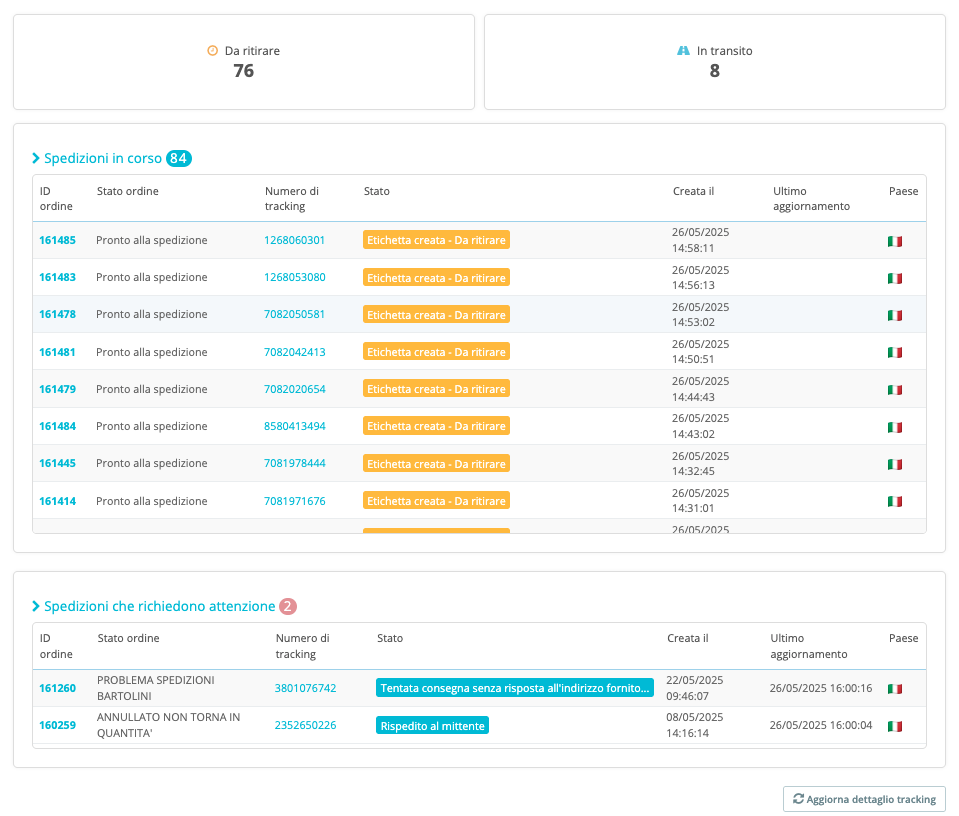This screenshot has height=816, width=959.
Task: Open tracking number 2352650226
Action: coord(305,725)
